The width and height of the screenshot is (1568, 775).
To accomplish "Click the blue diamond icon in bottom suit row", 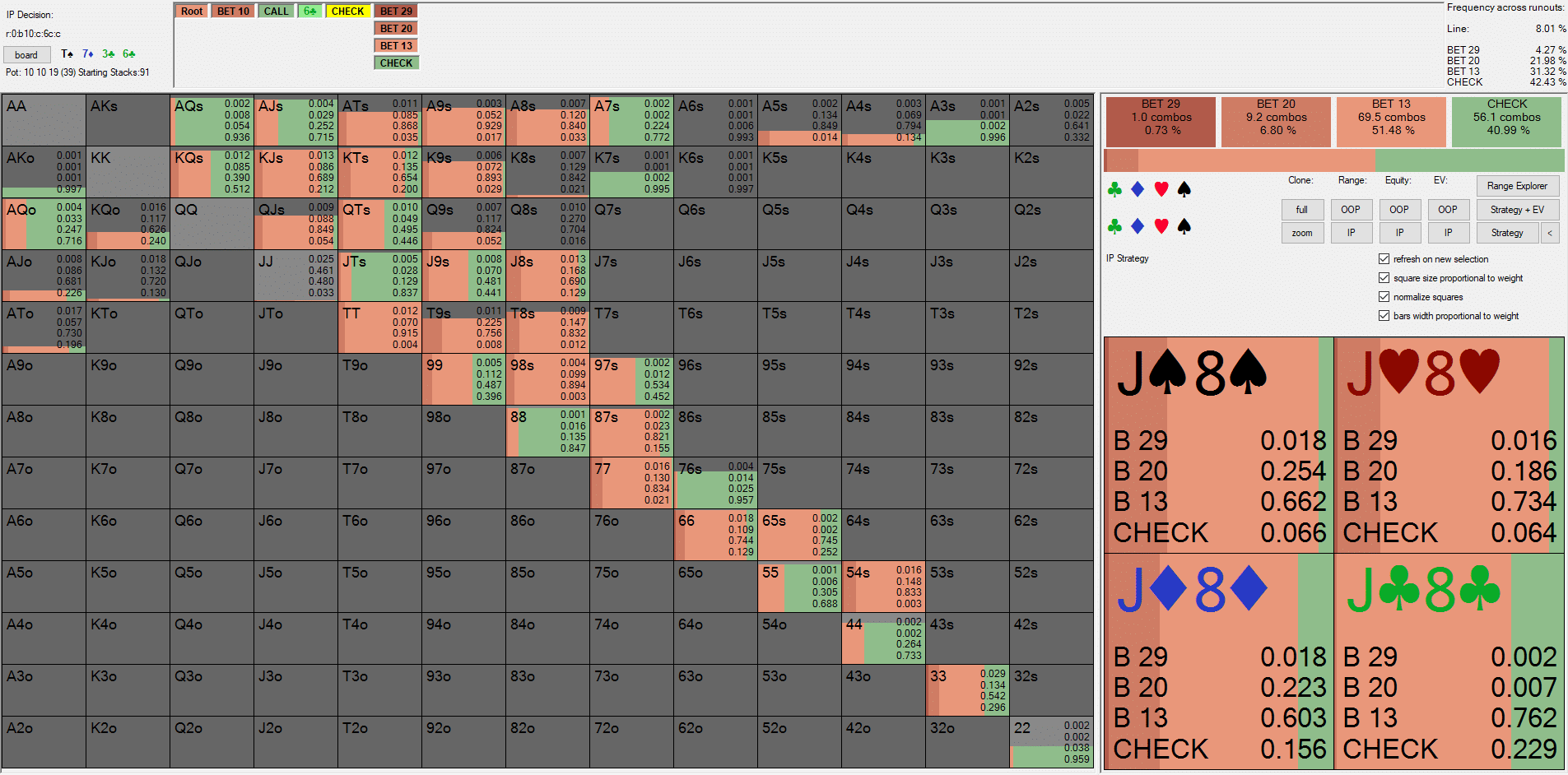I will pos(1138,226).
